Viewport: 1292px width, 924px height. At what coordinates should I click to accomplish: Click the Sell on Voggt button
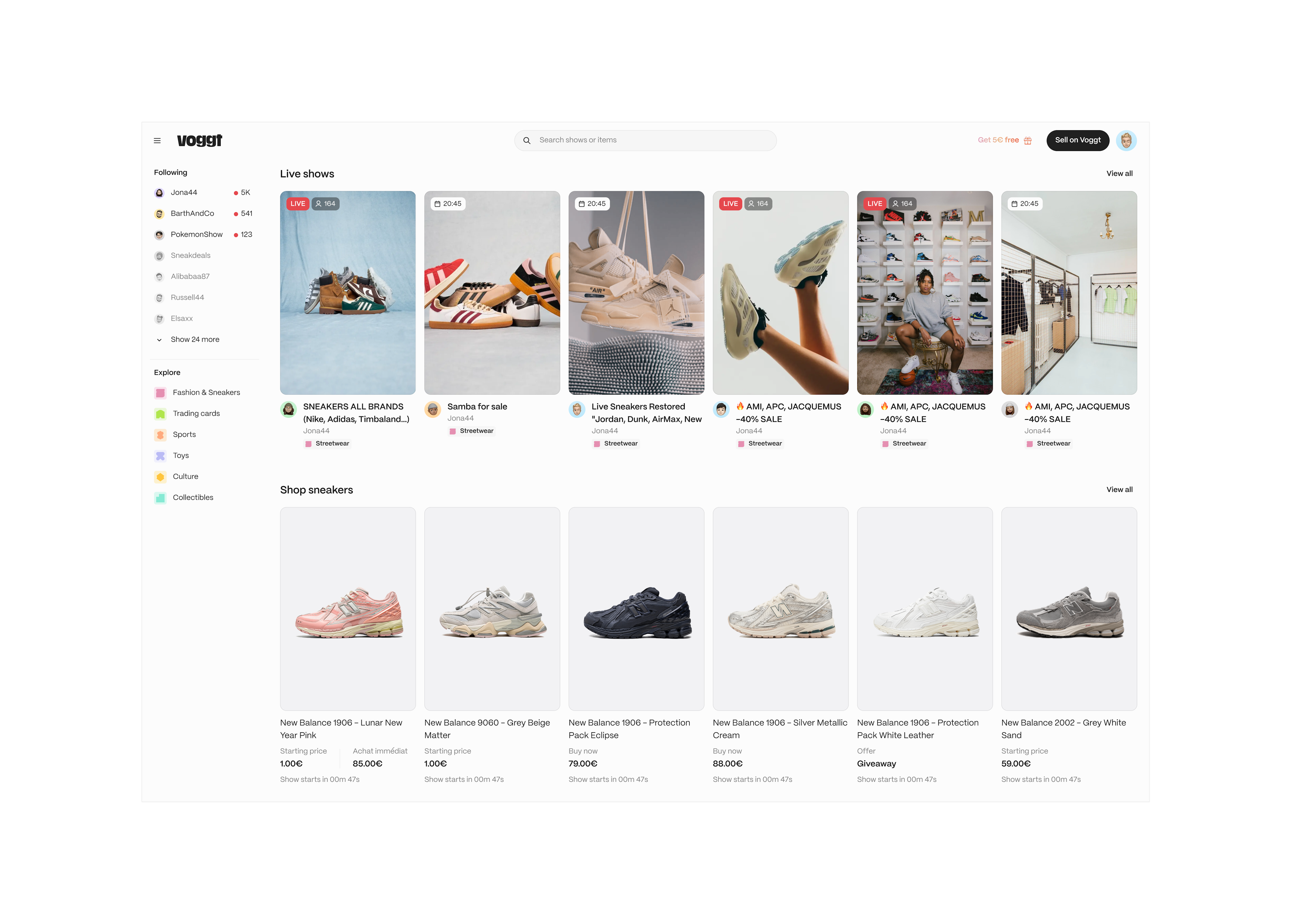(x=1077, y=140)
